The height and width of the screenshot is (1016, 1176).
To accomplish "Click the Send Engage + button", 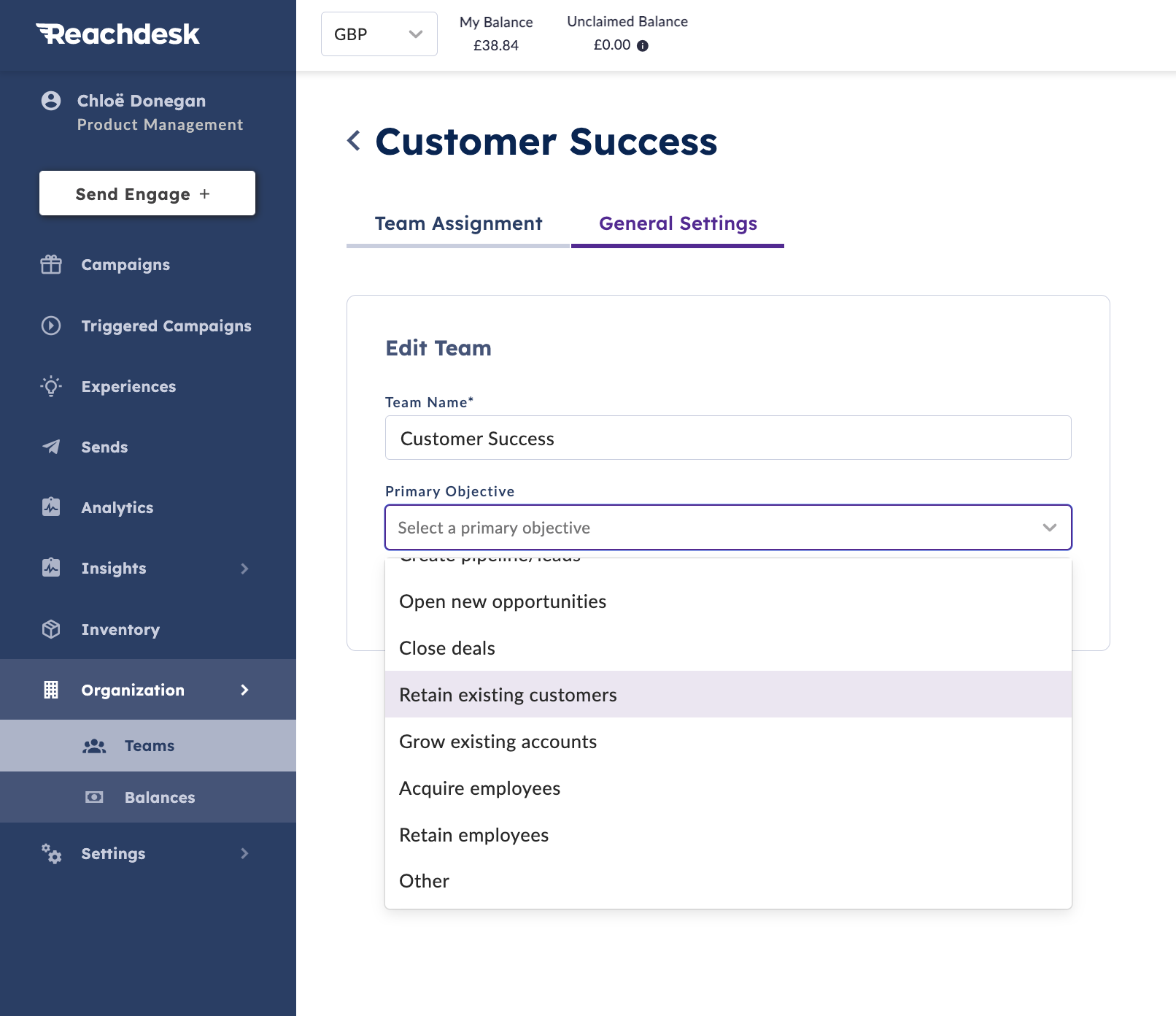I will (147, 193).
